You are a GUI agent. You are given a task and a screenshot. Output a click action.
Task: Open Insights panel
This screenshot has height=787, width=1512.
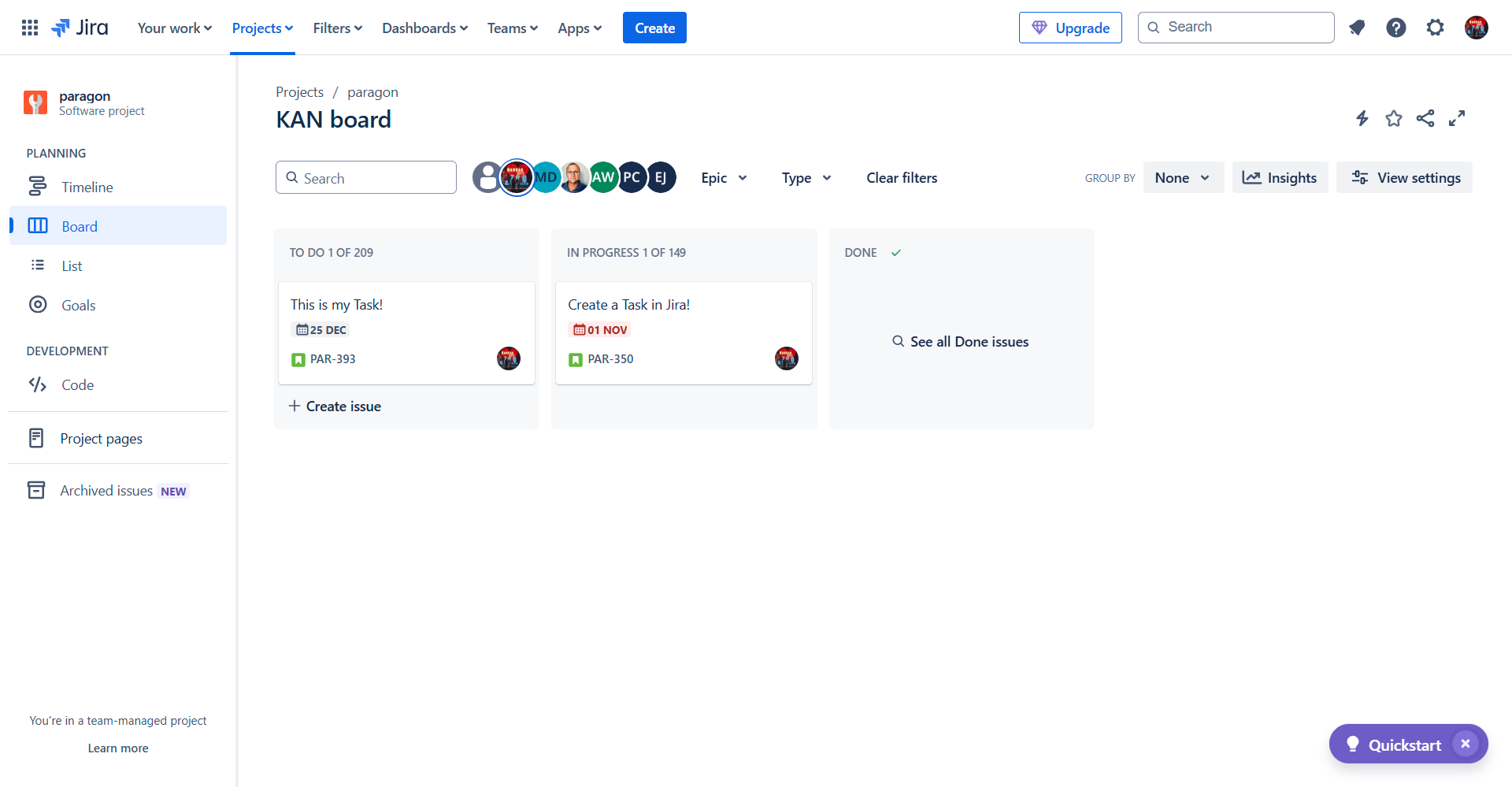[1280, 177]
